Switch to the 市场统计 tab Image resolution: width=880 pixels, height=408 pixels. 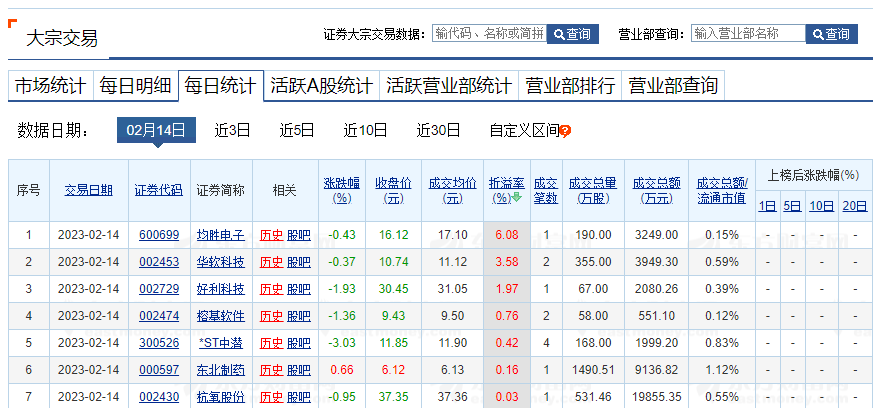(x=50, y=86)
